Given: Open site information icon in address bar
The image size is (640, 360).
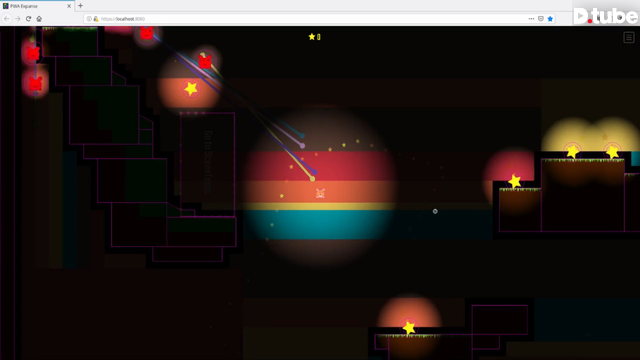Looking at the screenshot, I should pos(89,19).
